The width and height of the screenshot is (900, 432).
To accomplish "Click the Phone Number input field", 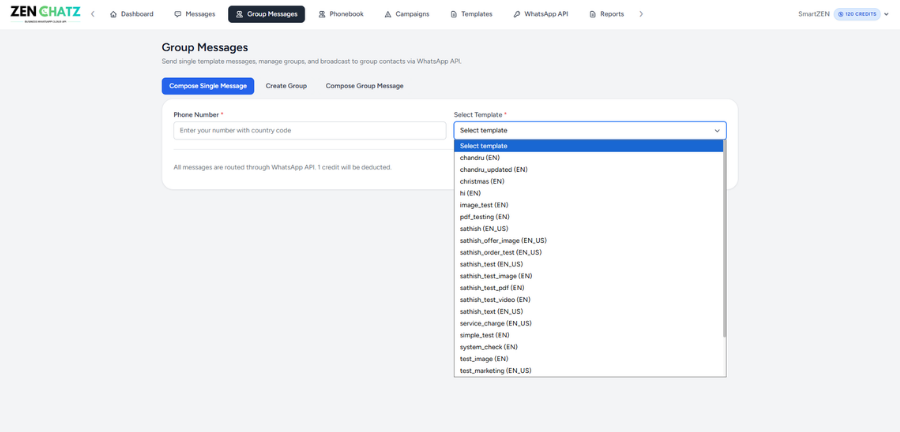I will (310, 130).
